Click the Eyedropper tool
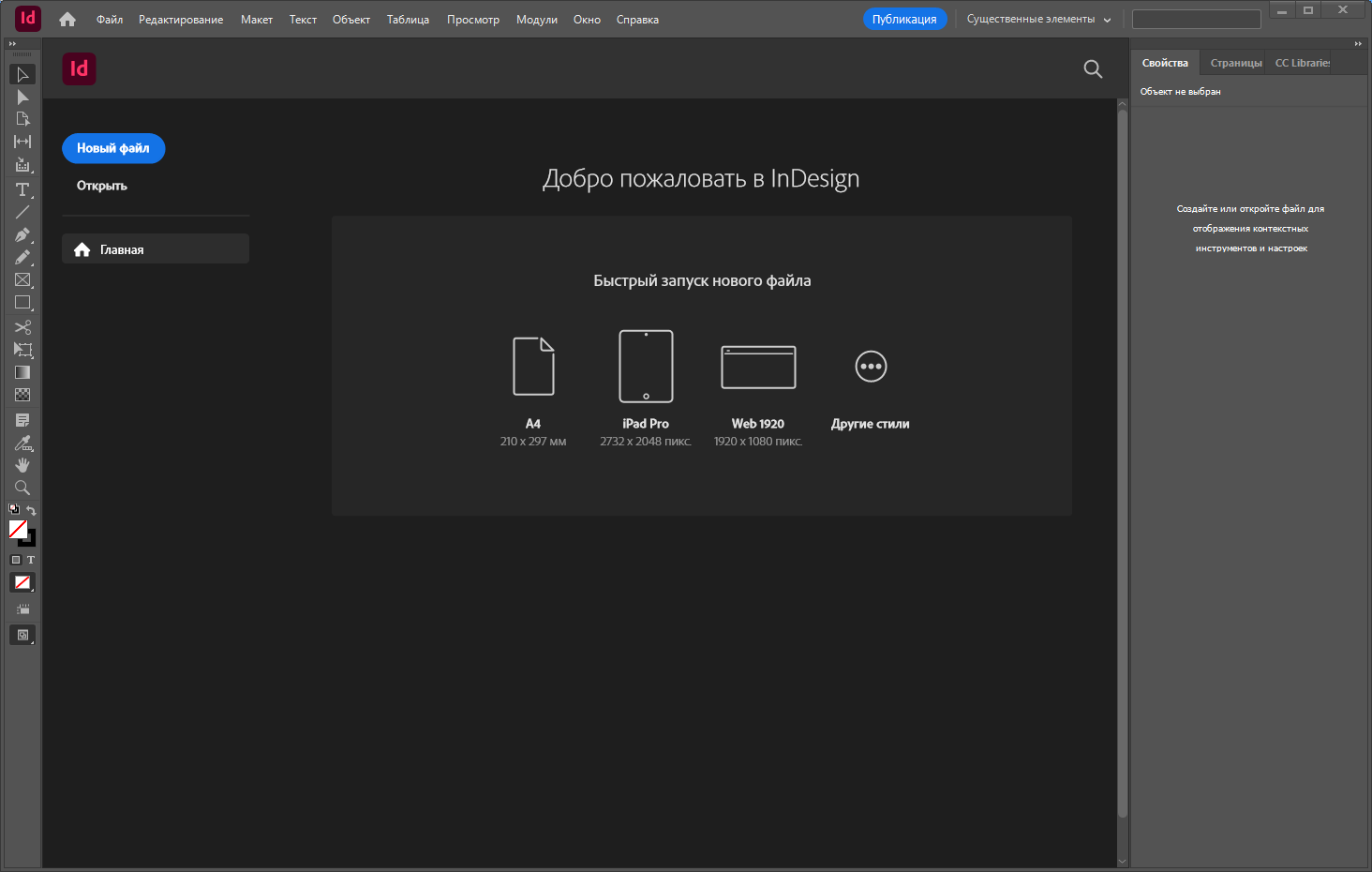Image resolution: width=1372 pixels, height=872 pixels. pyautogui.click(x=22, y=443)
